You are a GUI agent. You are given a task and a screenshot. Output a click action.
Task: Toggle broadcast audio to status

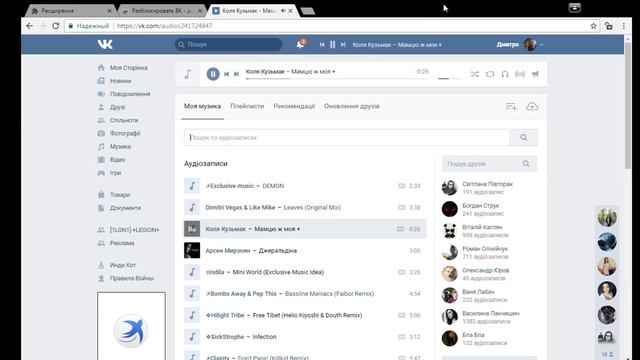pyautogui.click(x=520, y=74)
